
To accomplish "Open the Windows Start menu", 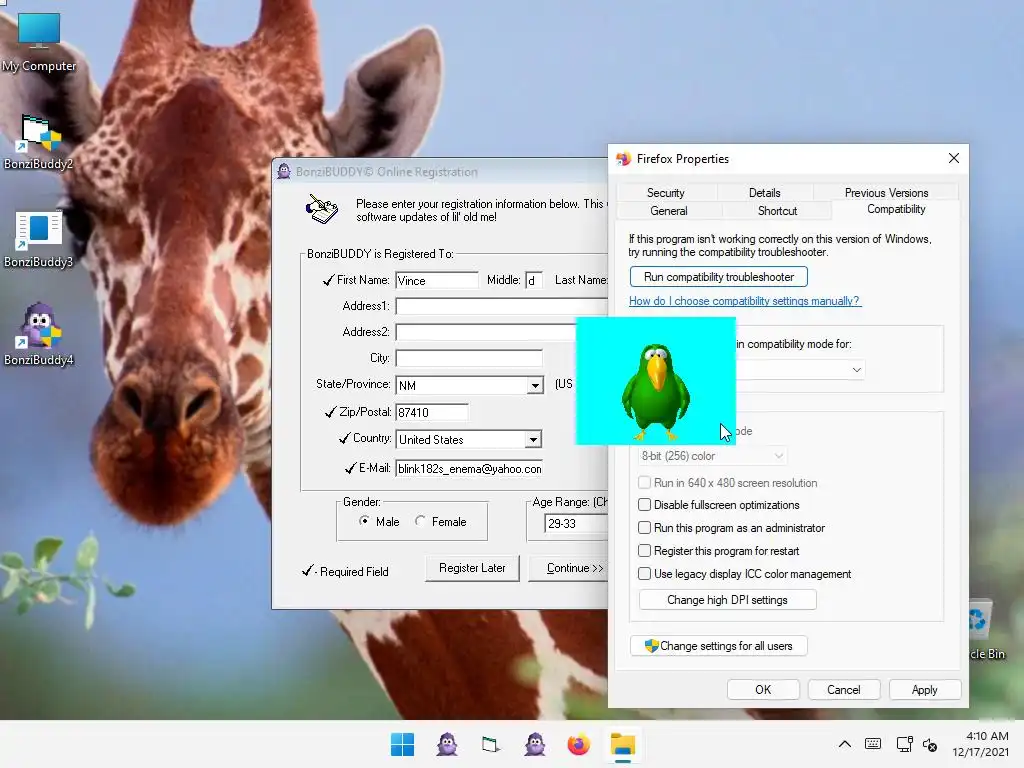I will pos(402,744).
